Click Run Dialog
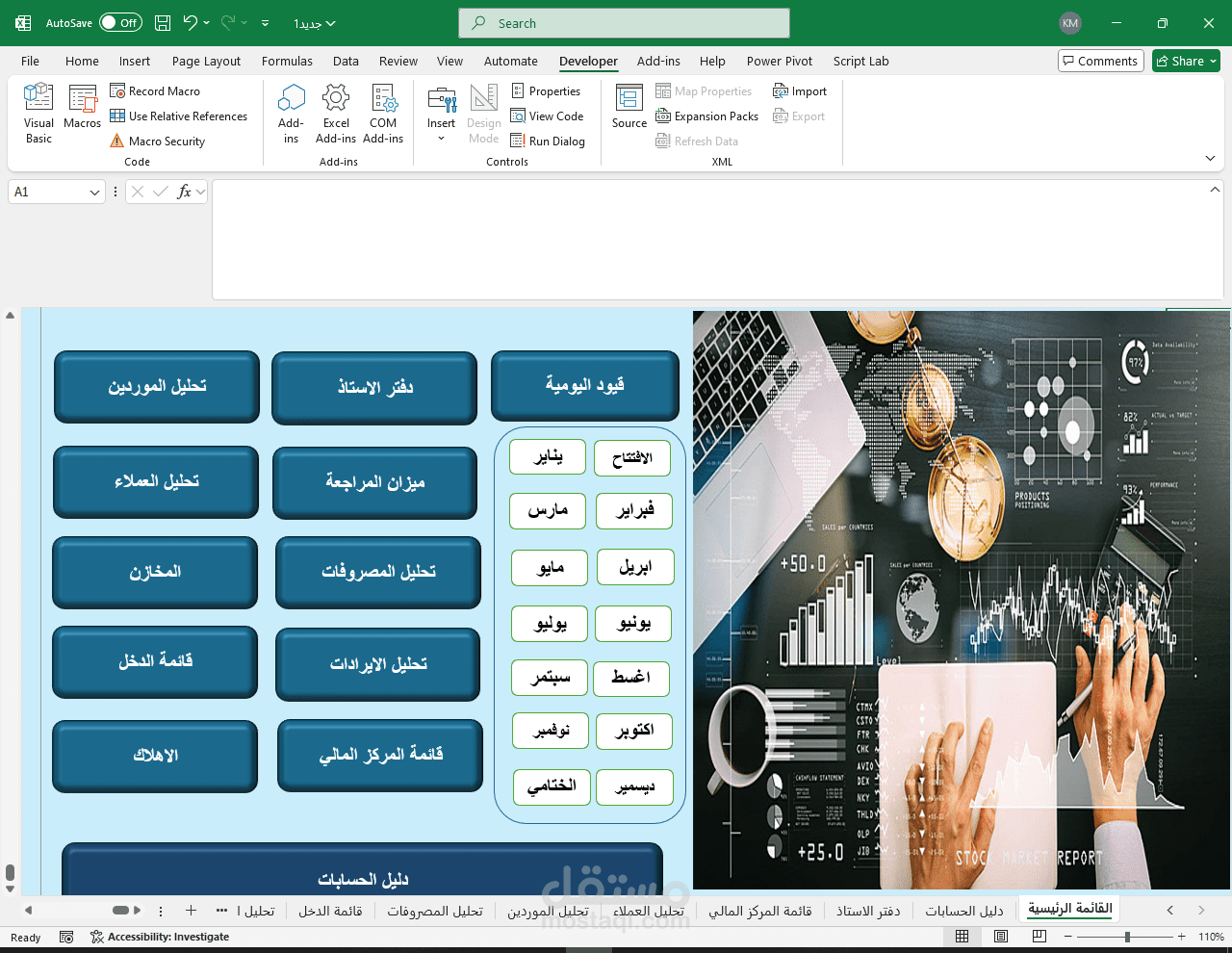This screenshot has height=953, width=1232. [x=548, y=141]
